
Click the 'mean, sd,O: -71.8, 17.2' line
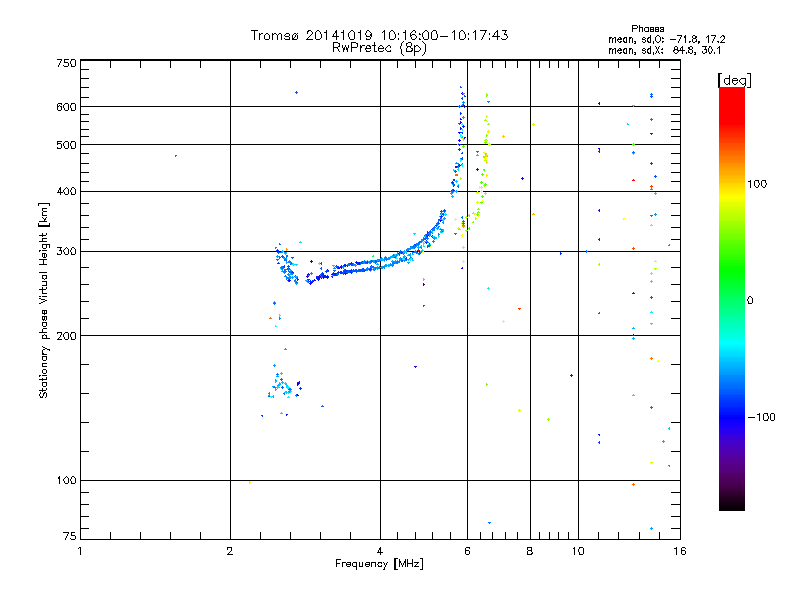(x=666, y=39)
